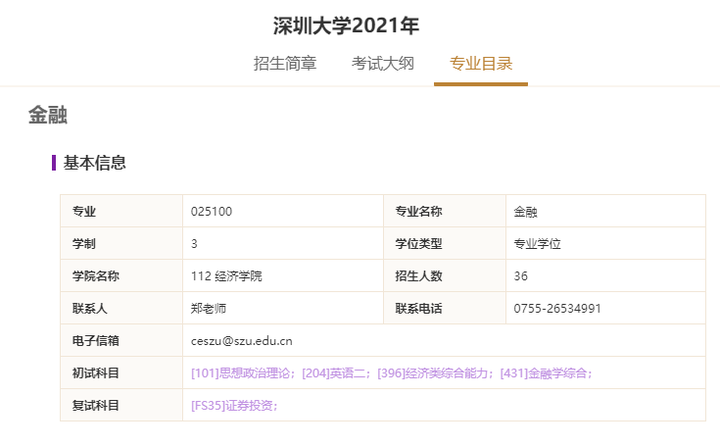The width and height of the screenshot is (720, 446).
Task: Switch to the 考试大纲 tab
Action: coord(383,63)
